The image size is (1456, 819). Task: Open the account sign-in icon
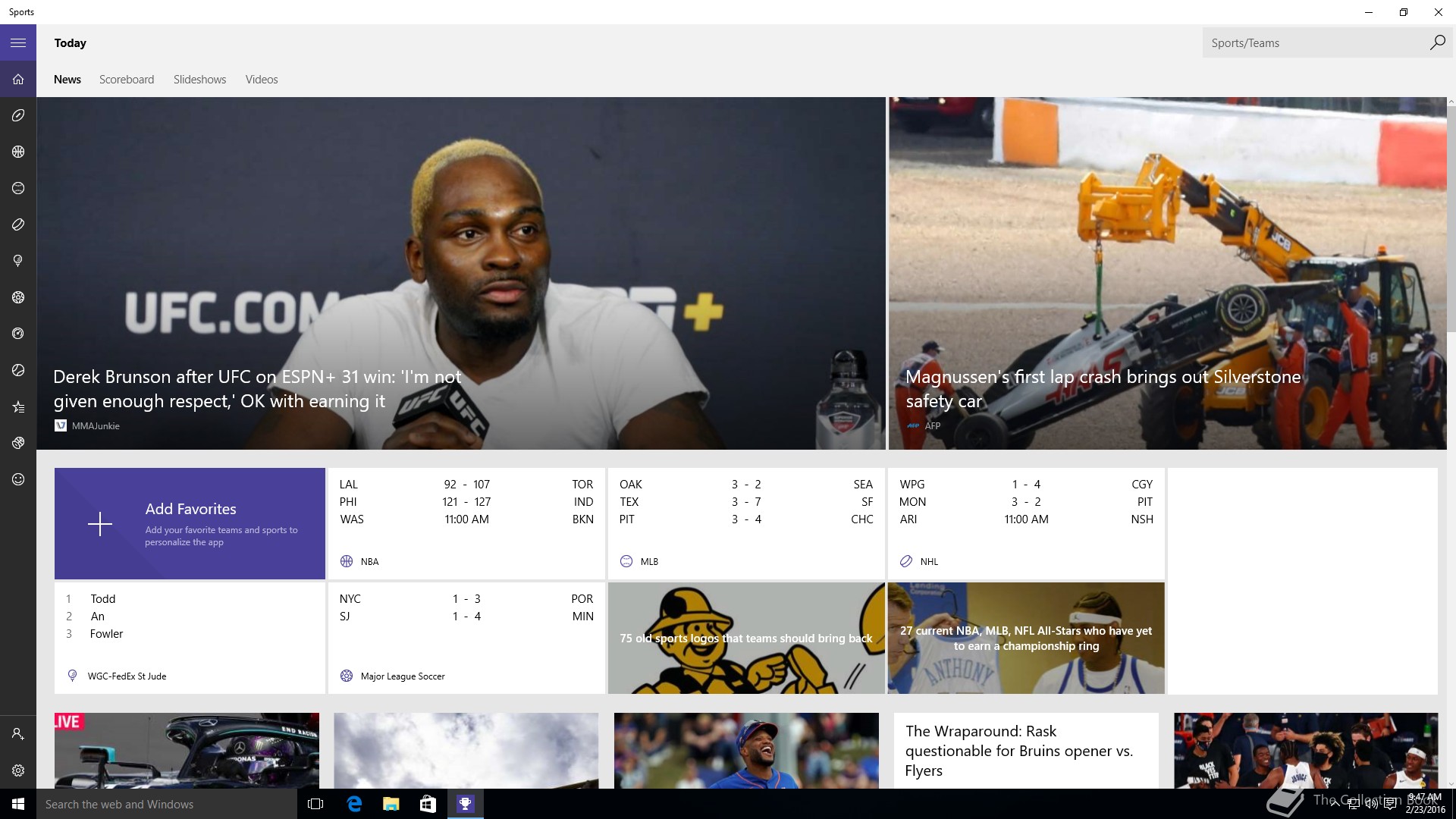(18, 734)
